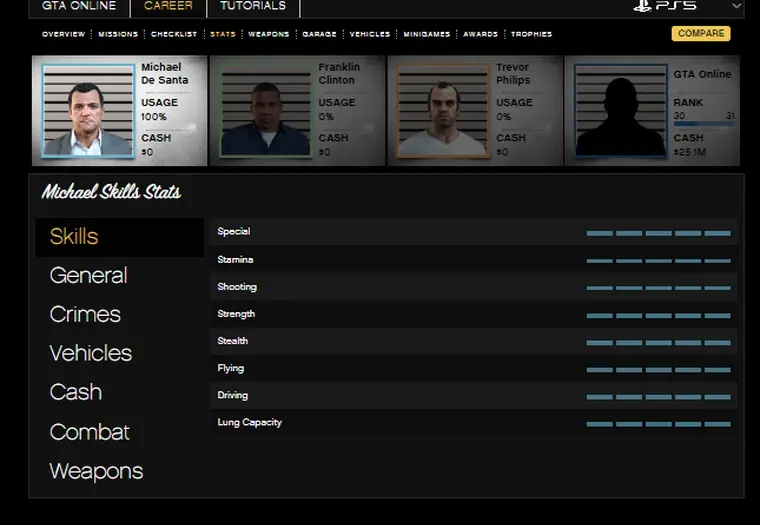Screen dimensions: 760x525
Task: Click the Stealth skill label
Action: pos(233,341)
